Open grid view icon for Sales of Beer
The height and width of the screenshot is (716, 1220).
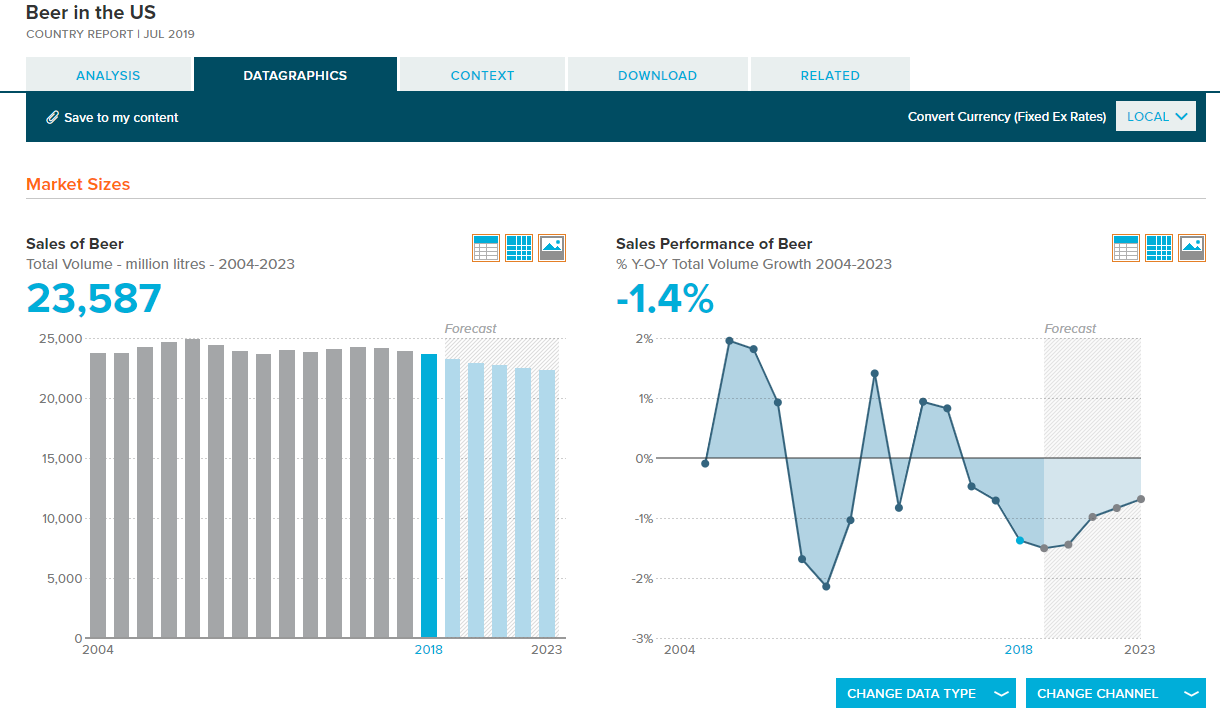tap(519, 248)
